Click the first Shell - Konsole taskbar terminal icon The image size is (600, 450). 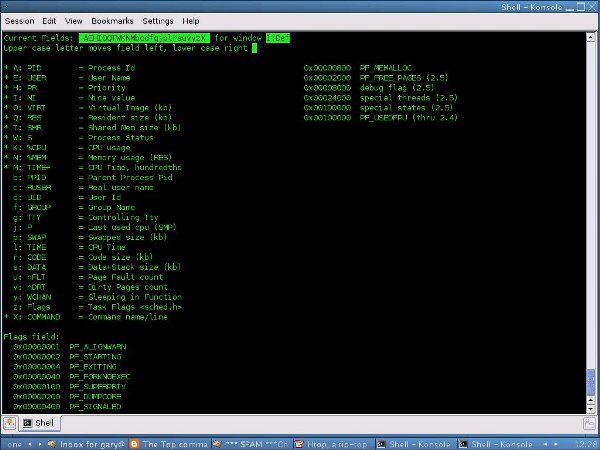(x=381, y=444)
